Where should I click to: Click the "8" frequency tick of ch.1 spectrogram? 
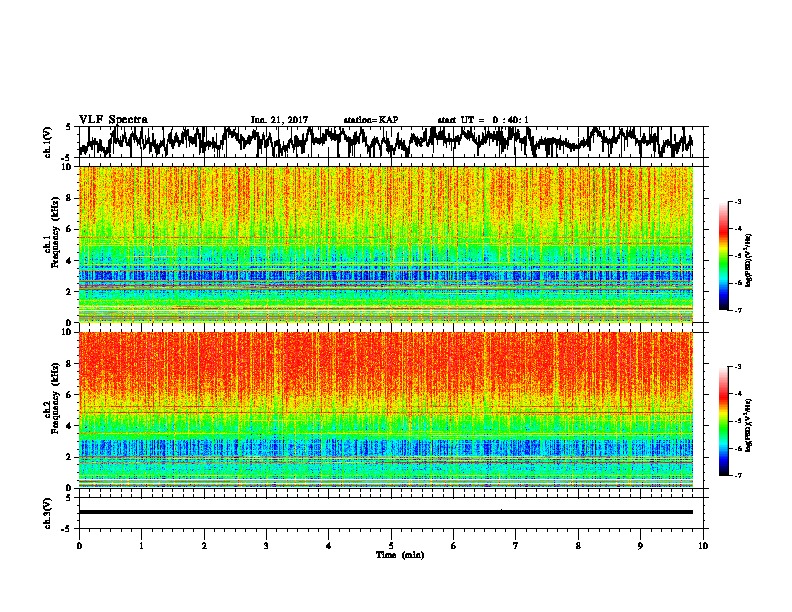click(x=70, y=198)
